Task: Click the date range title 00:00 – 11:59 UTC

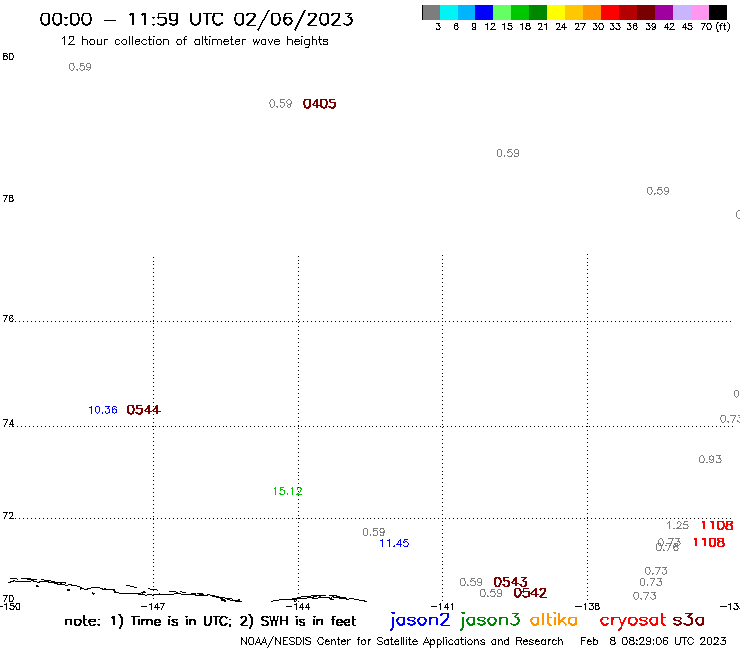Action: [x=196, y=19]
